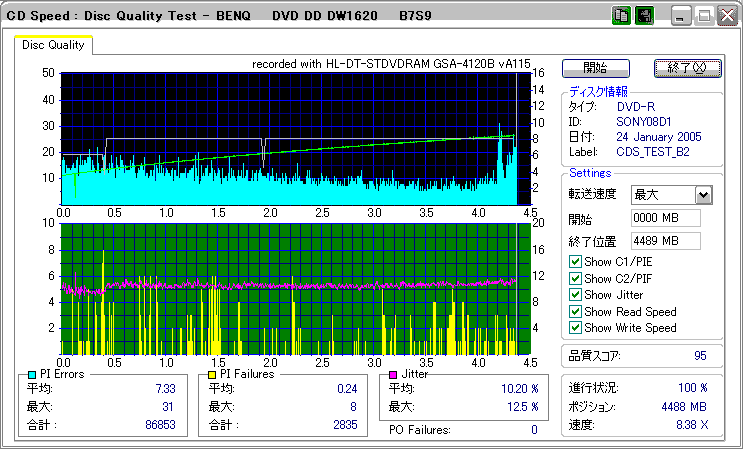This screenshot has height=449, width=743.
Task: Uncheck Show Write Speed option
Action: tap(575, 328)
